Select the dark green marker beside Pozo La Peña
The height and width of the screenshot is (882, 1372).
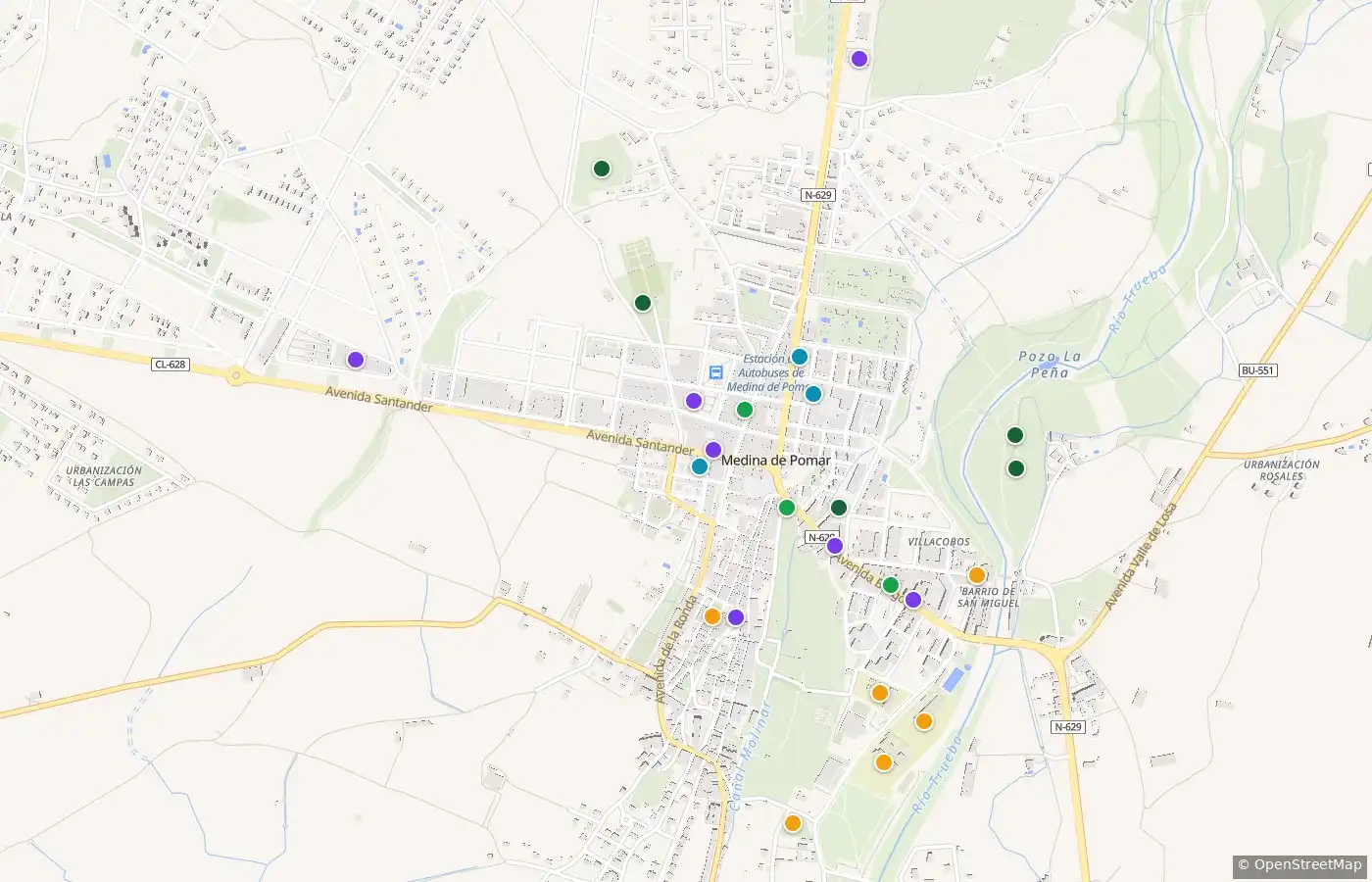point(1015,435)
